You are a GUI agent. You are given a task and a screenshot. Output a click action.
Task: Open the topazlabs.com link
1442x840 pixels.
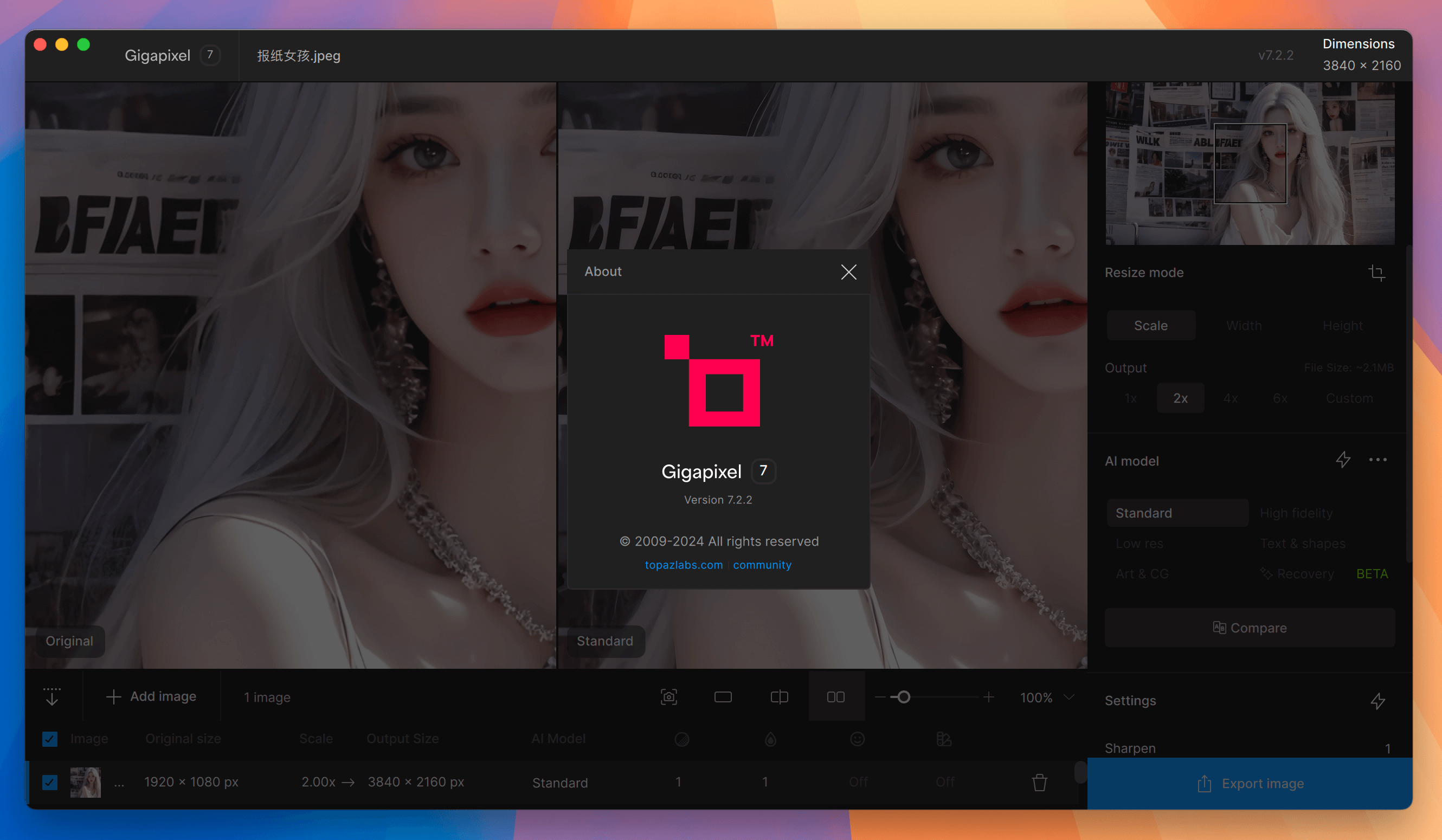click(684, 565)
